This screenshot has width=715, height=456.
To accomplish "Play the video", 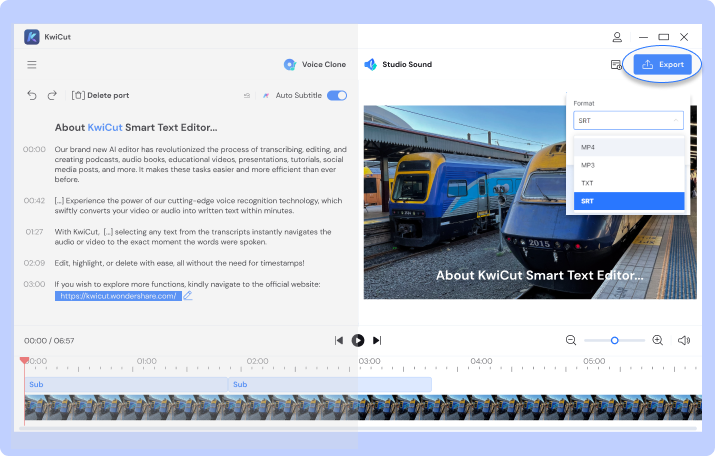I will (358, 341).
